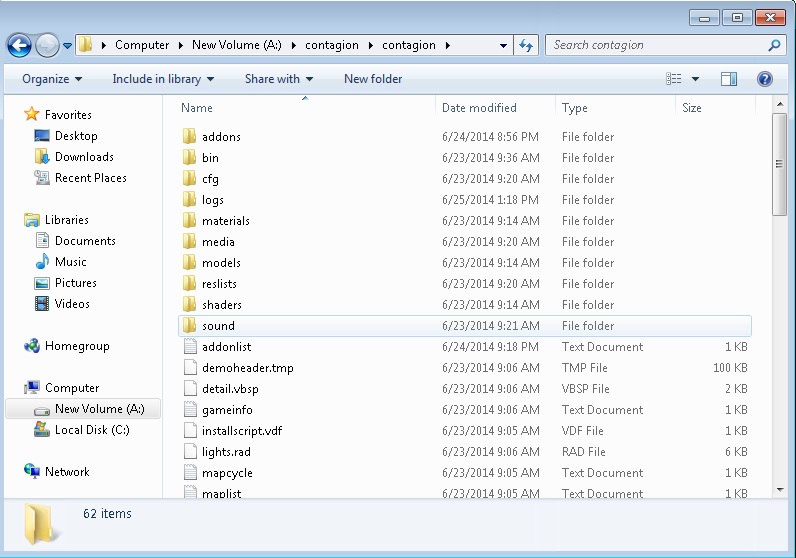Select Computer in navigation pane
796x558 pixels.
click(x=72, y=388)
